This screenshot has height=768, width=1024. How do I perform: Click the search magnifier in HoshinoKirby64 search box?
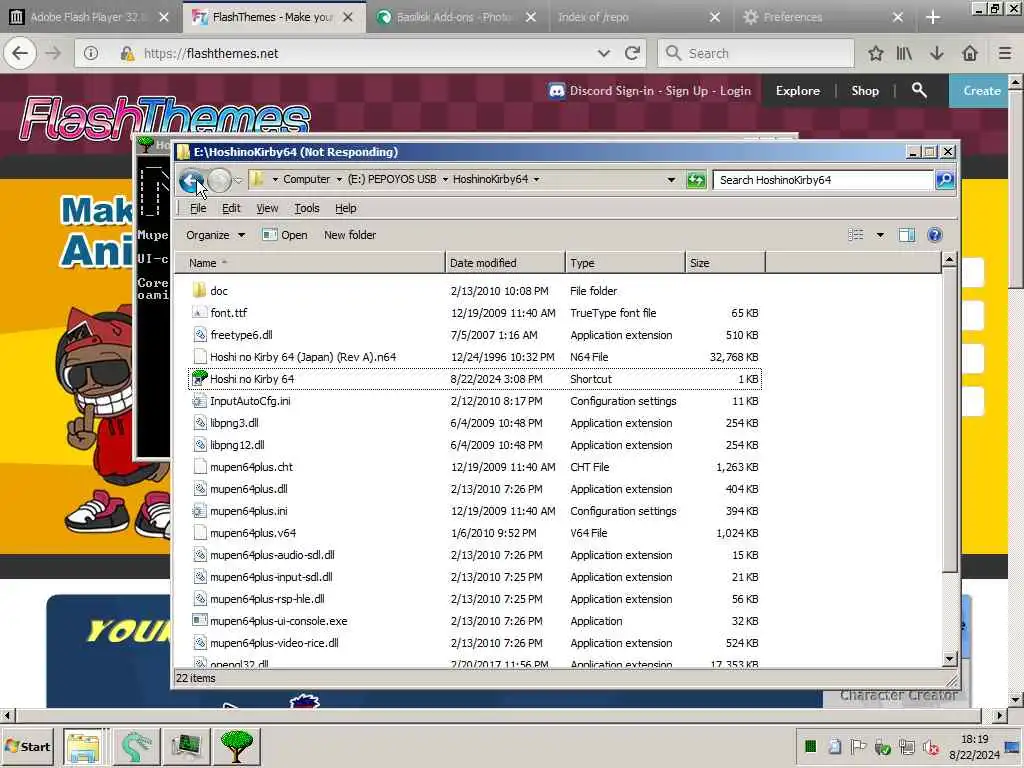click(944, 180)
